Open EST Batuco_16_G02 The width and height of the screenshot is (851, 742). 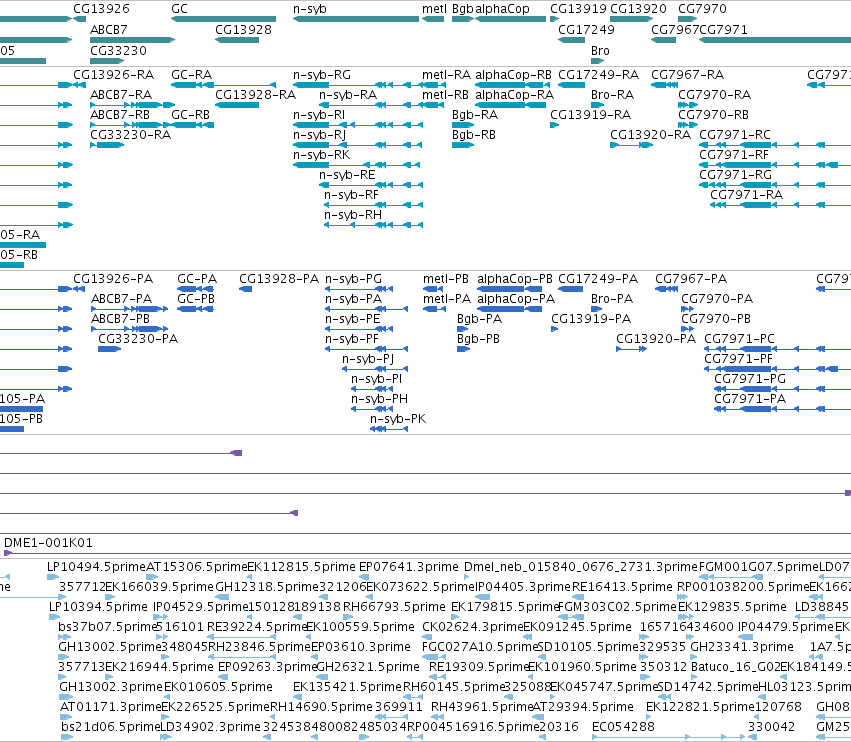735,667
